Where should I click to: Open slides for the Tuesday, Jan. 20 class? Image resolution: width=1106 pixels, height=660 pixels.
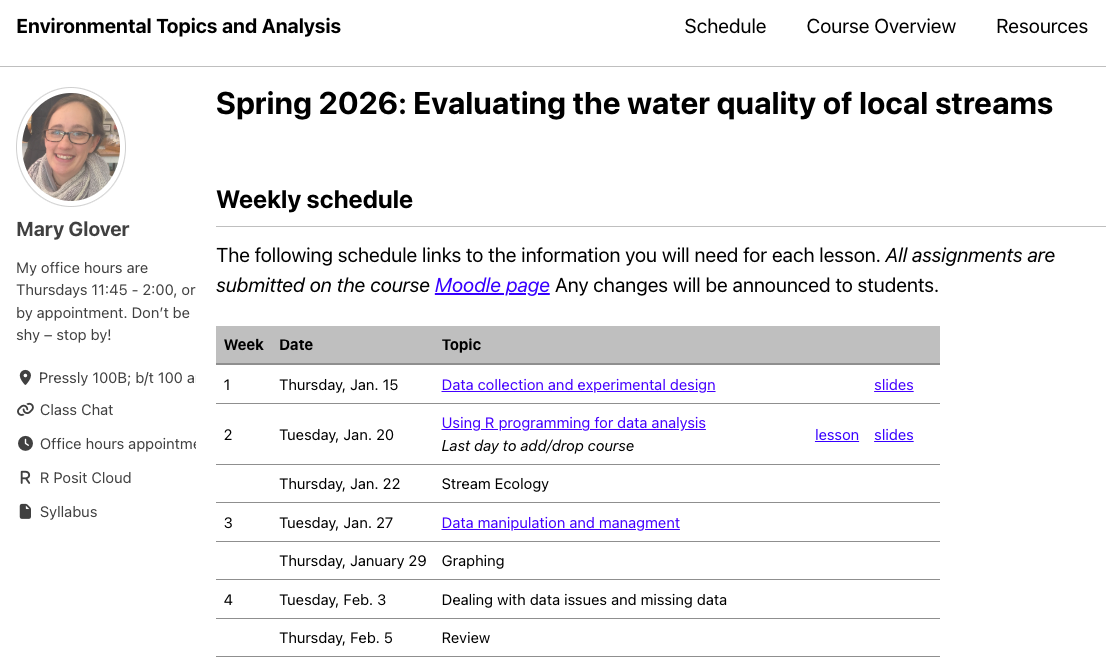(893, 435)
